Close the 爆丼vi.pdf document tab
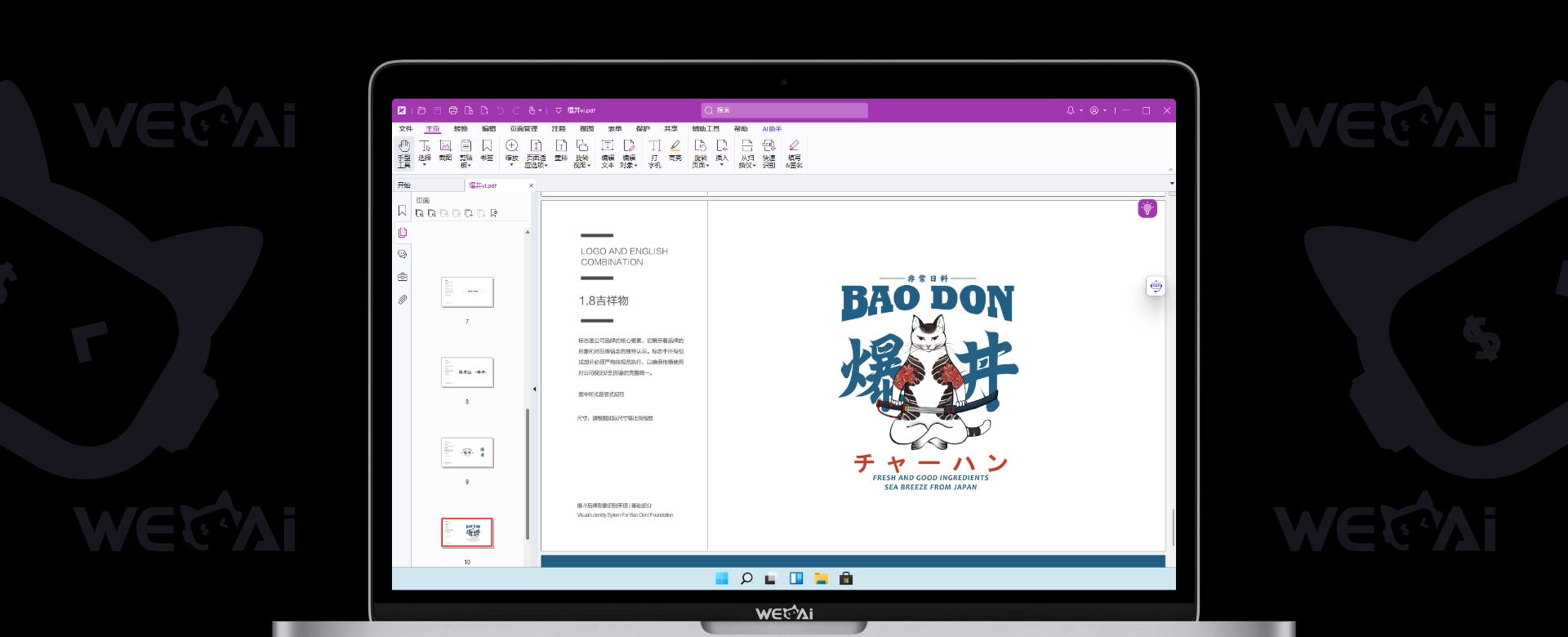Image resolution: width=1568 pixels, height=637 pixels. click(x=531, y=185)
